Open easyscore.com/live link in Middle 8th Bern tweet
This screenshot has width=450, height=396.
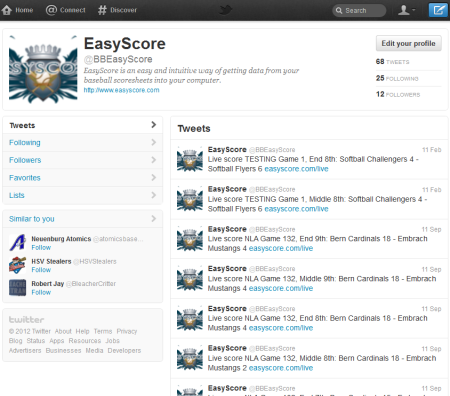click(x=281, y=368)
